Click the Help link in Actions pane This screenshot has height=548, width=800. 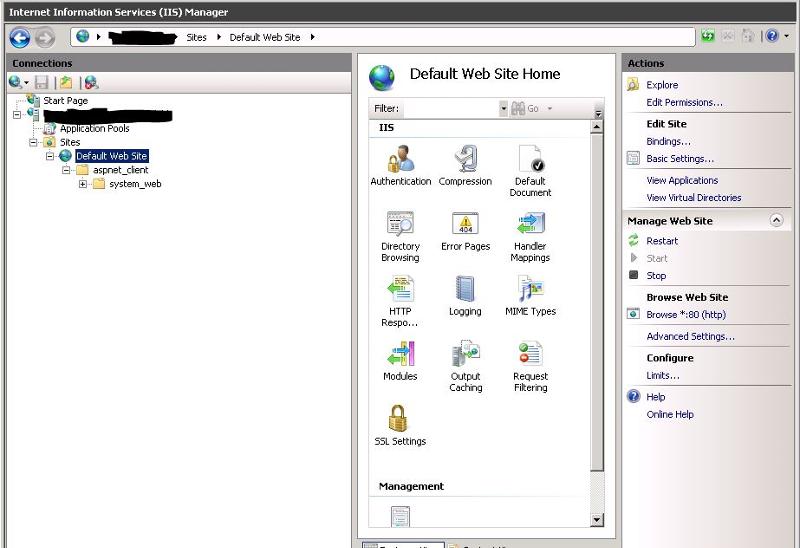click(x=656, y=397)
